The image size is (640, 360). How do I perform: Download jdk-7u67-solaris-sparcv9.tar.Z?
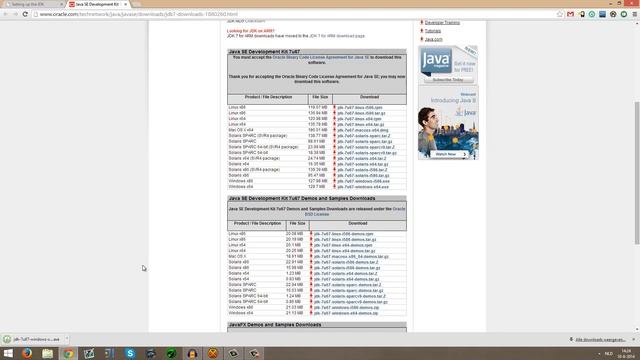[x=366, y=147]
